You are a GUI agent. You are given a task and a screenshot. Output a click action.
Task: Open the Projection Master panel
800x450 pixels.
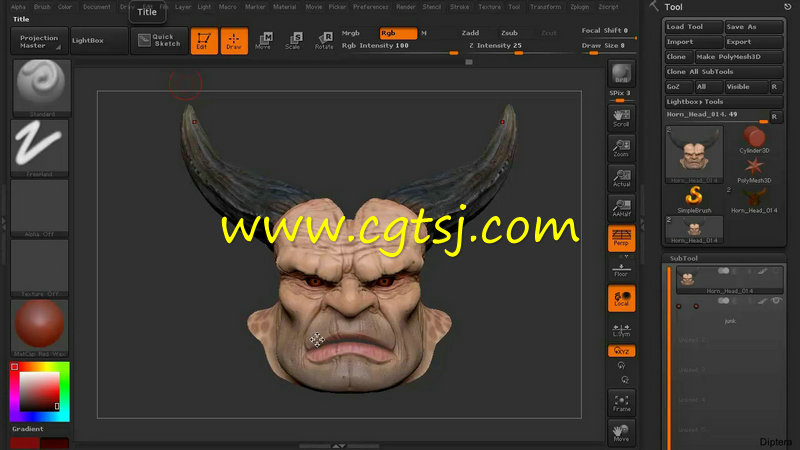click(x=39, y=41)
